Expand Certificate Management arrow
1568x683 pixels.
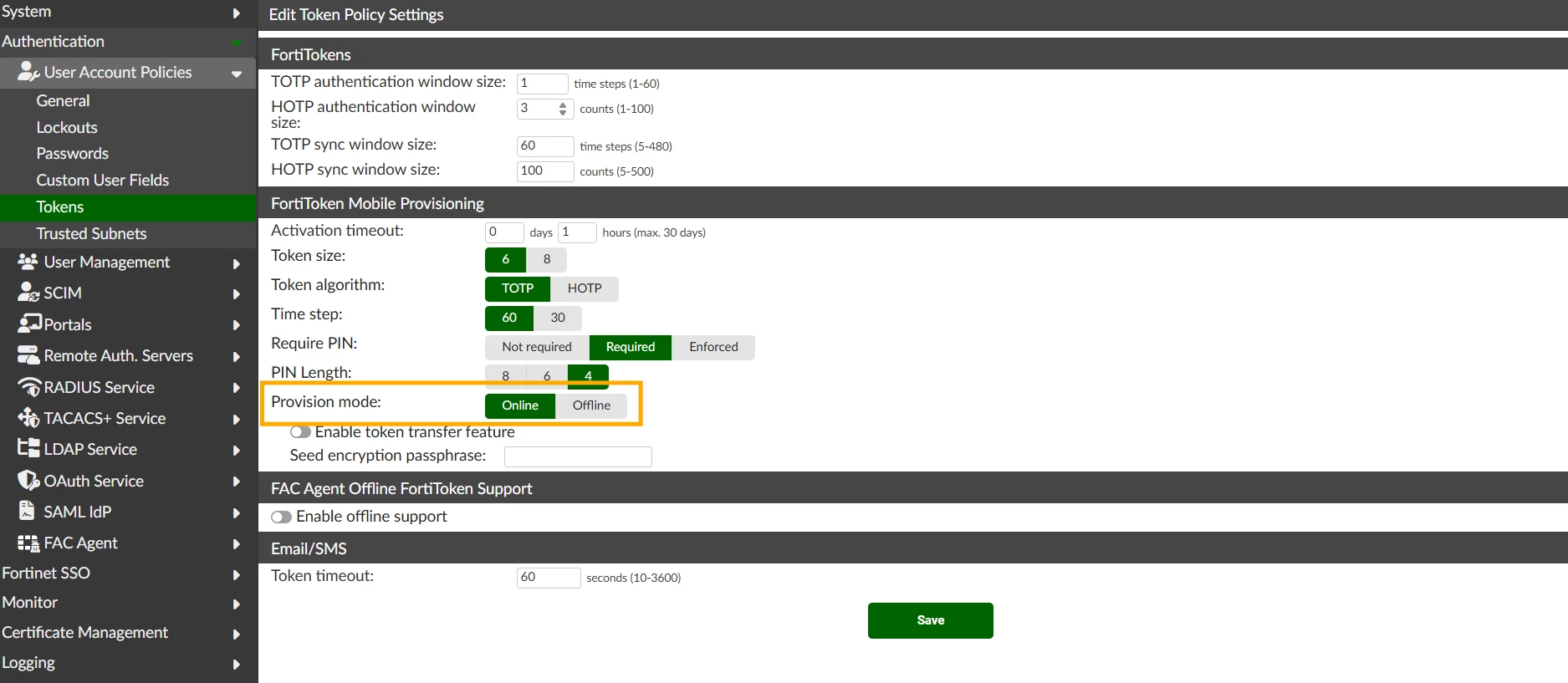coord(237,635)
